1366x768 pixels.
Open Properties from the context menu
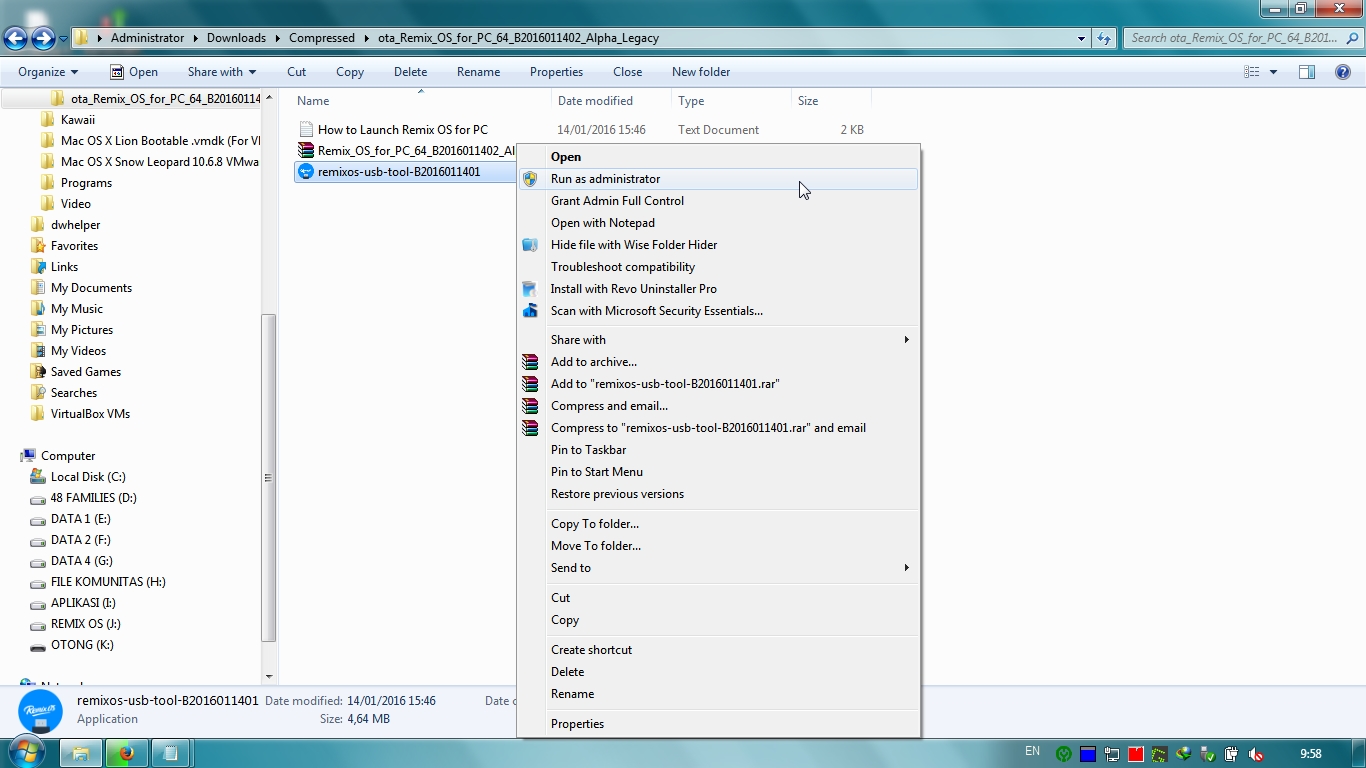[x=718, y=724]
